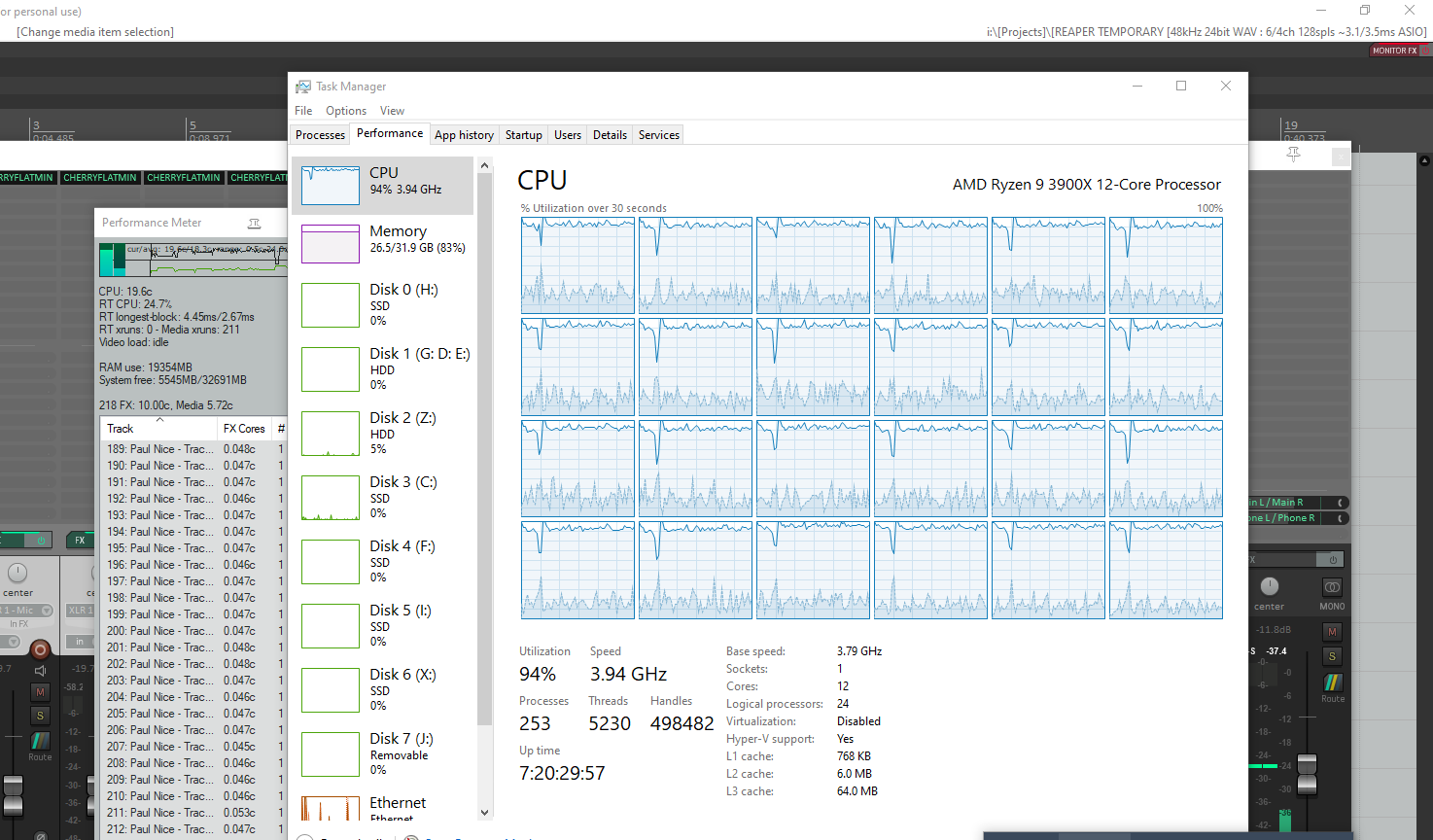Screen dimensions: 1433x840
Task: Click the pin icon on Performance Meter
Action: click(255, 223)
